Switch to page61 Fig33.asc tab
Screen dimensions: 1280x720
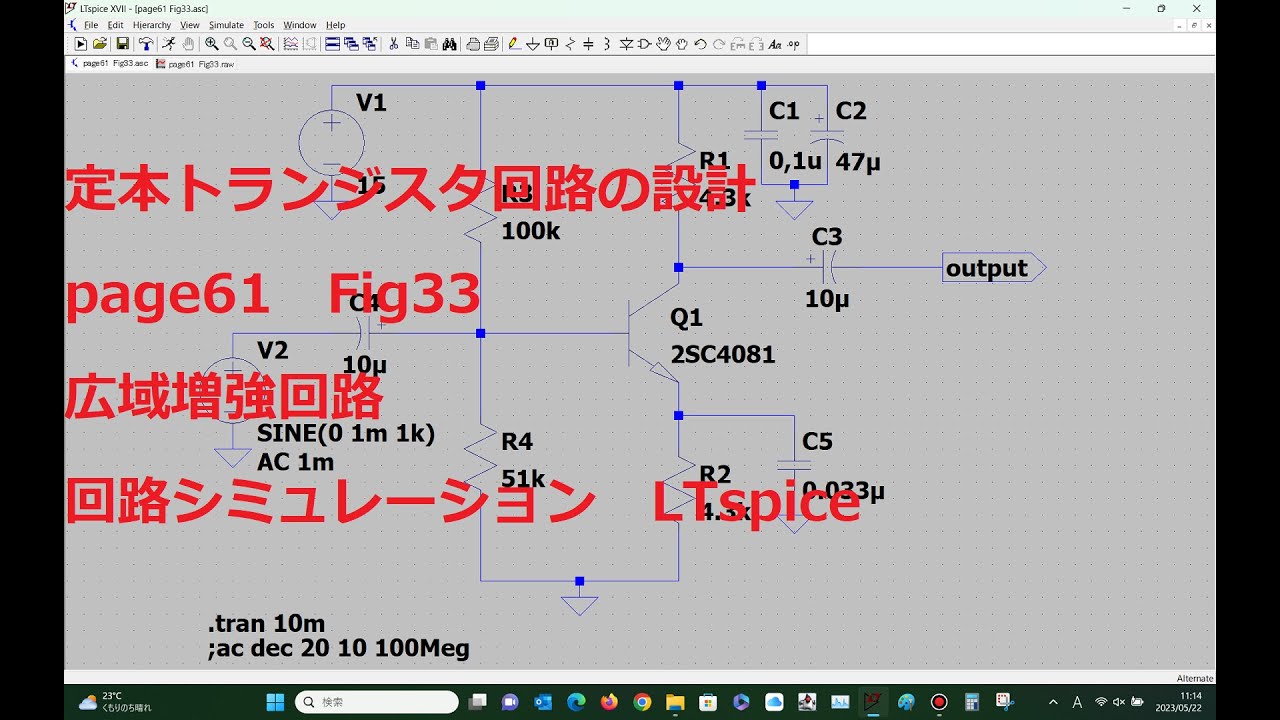click(x=109, y=63)
